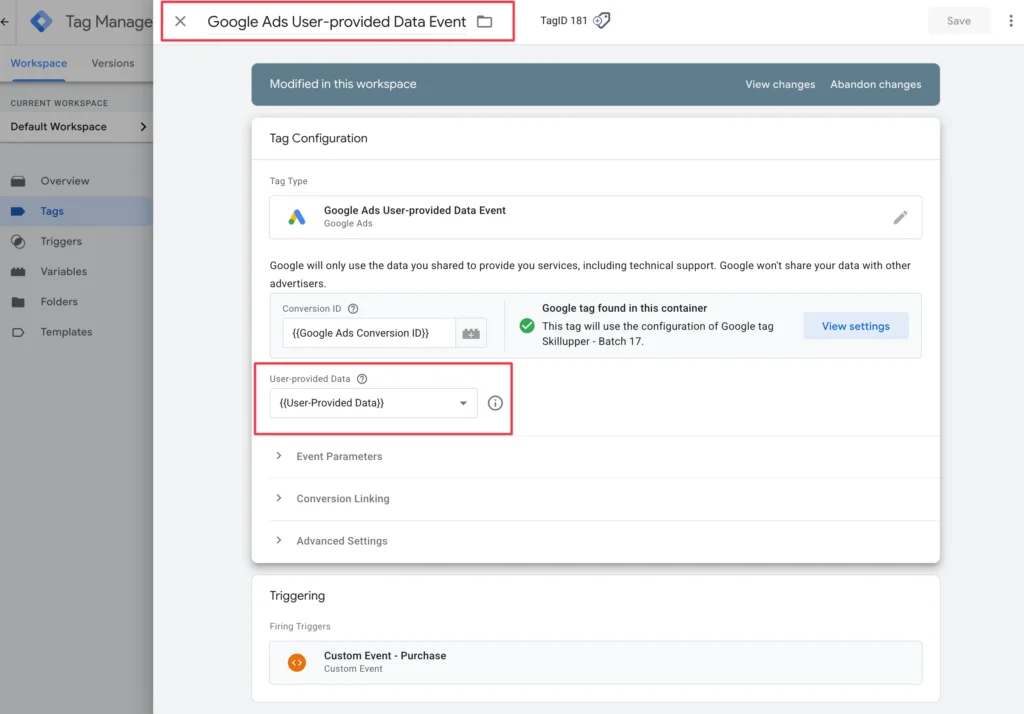Switch to the Versions tab
The image size is (1024, 714).
click(x=113, y=63)
